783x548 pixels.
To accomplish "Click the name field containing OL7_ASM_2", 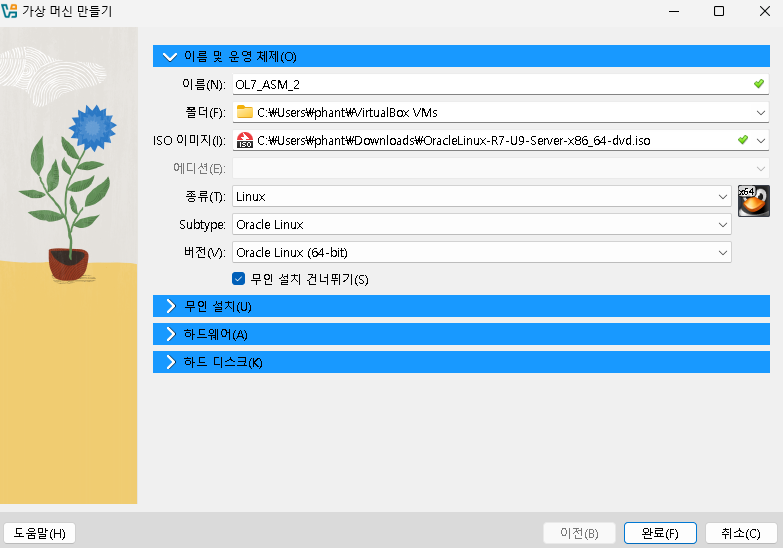I will click(x=500, y=84).
